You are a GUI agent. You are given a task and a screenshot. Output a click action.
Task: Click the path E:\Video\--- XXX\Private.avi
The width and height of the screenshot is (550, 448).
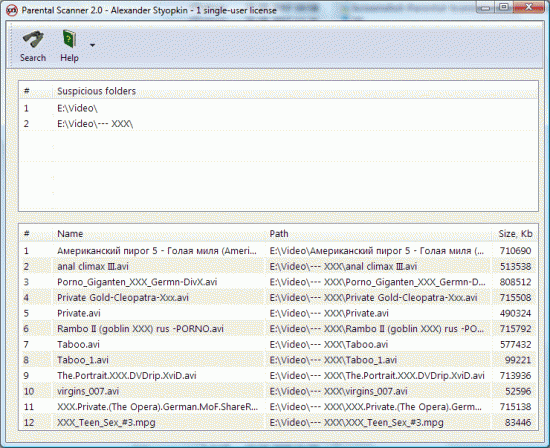pos(329,313)
